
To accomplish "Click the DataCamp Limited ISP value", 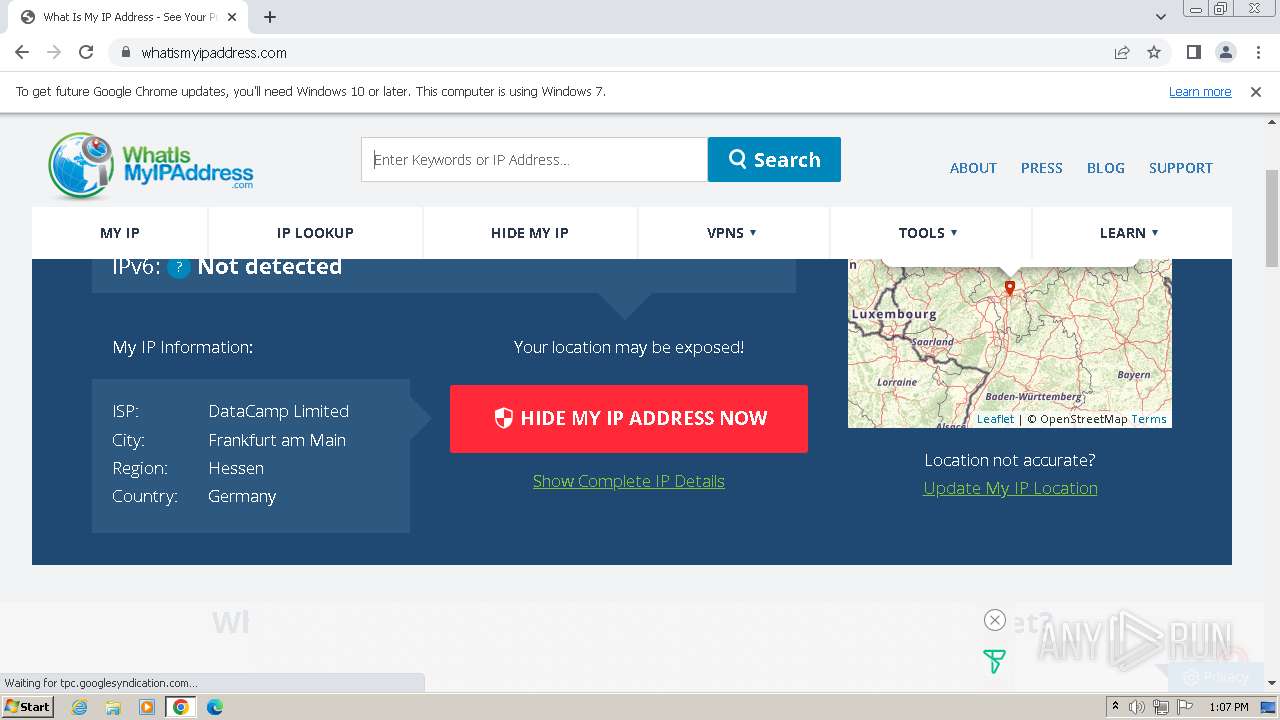I will (x=278, y=411).
